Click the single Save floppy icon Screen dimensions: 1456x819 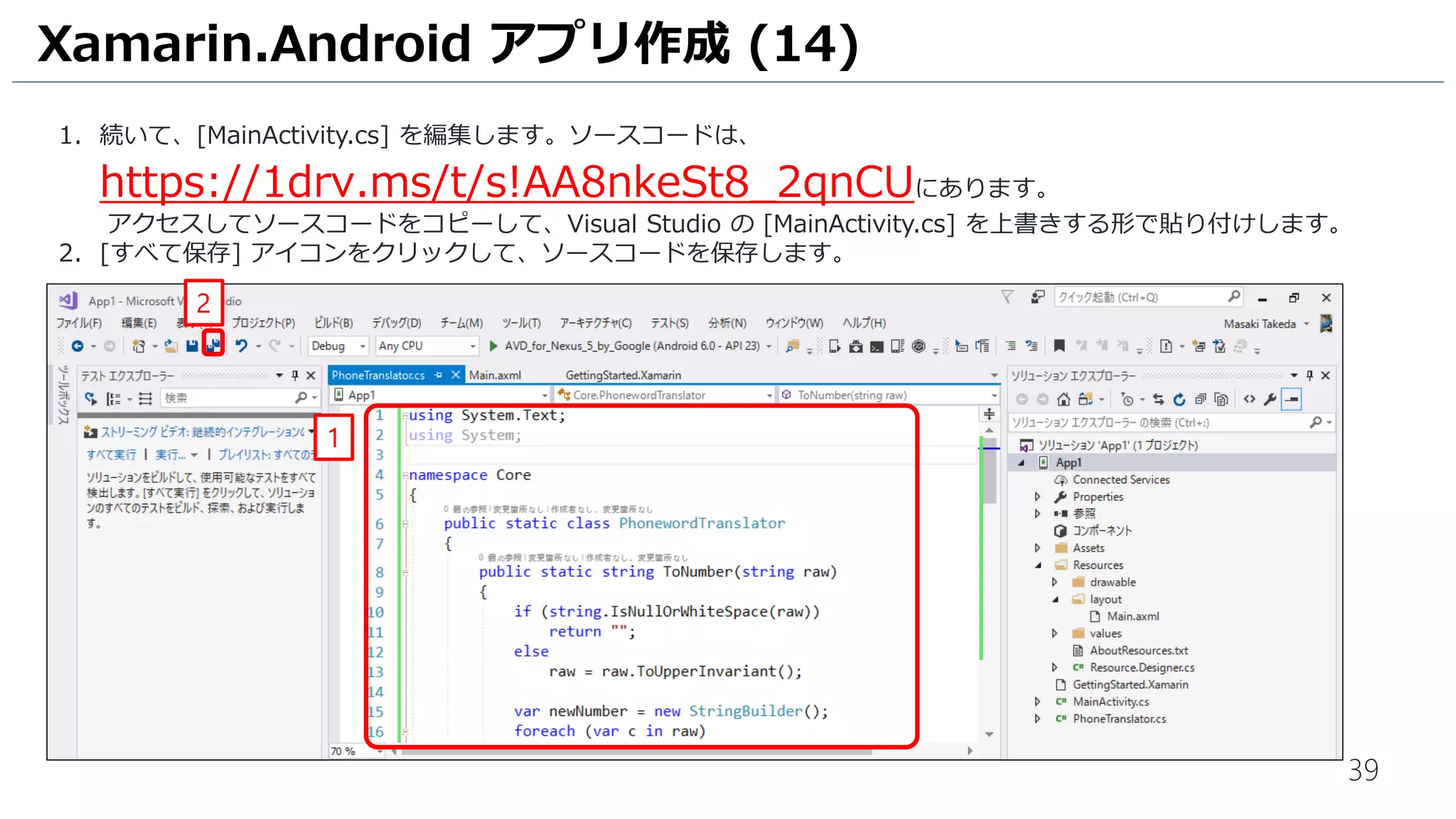pos(192,346)
